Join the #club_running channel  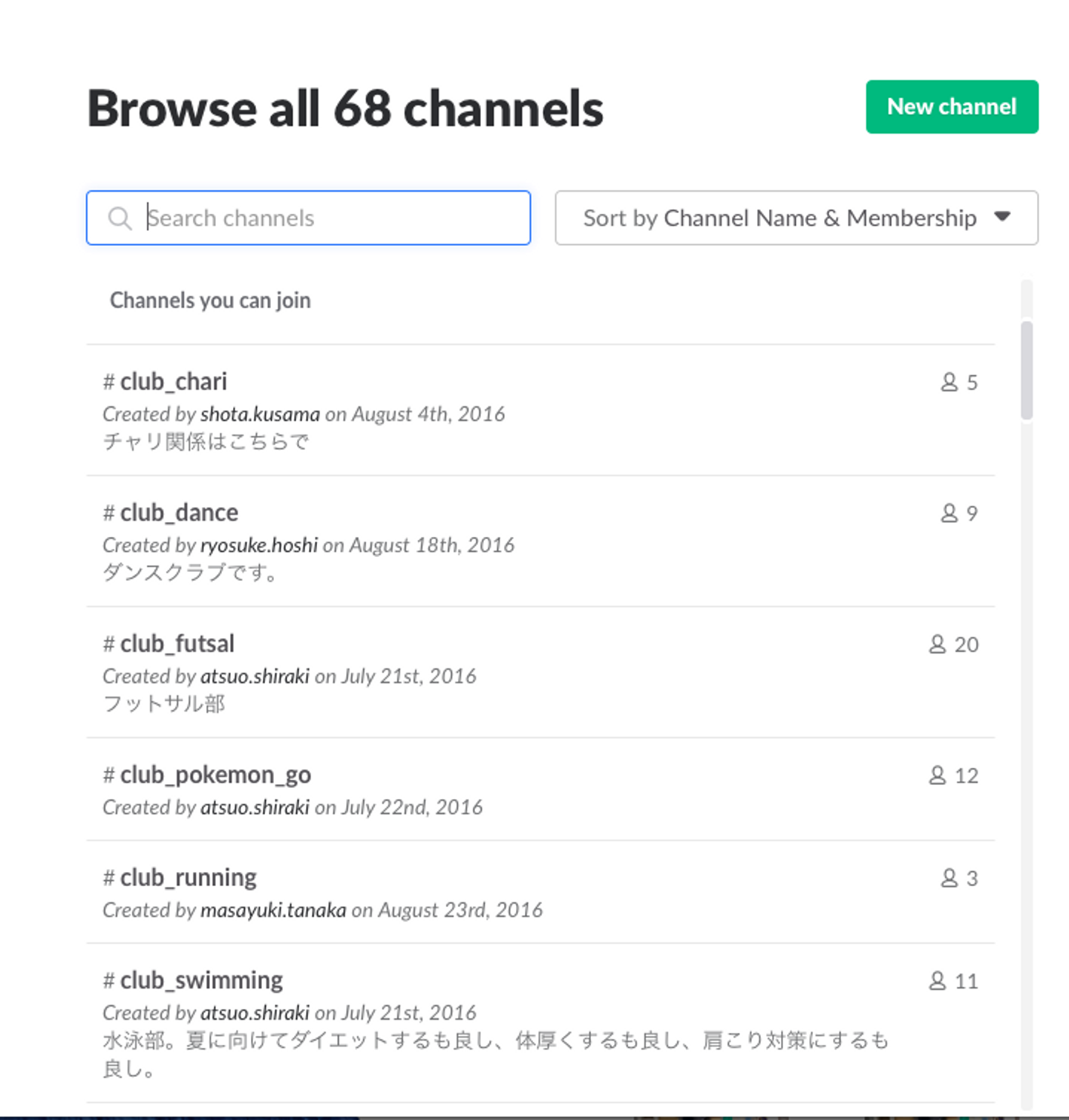coord(188,878)
